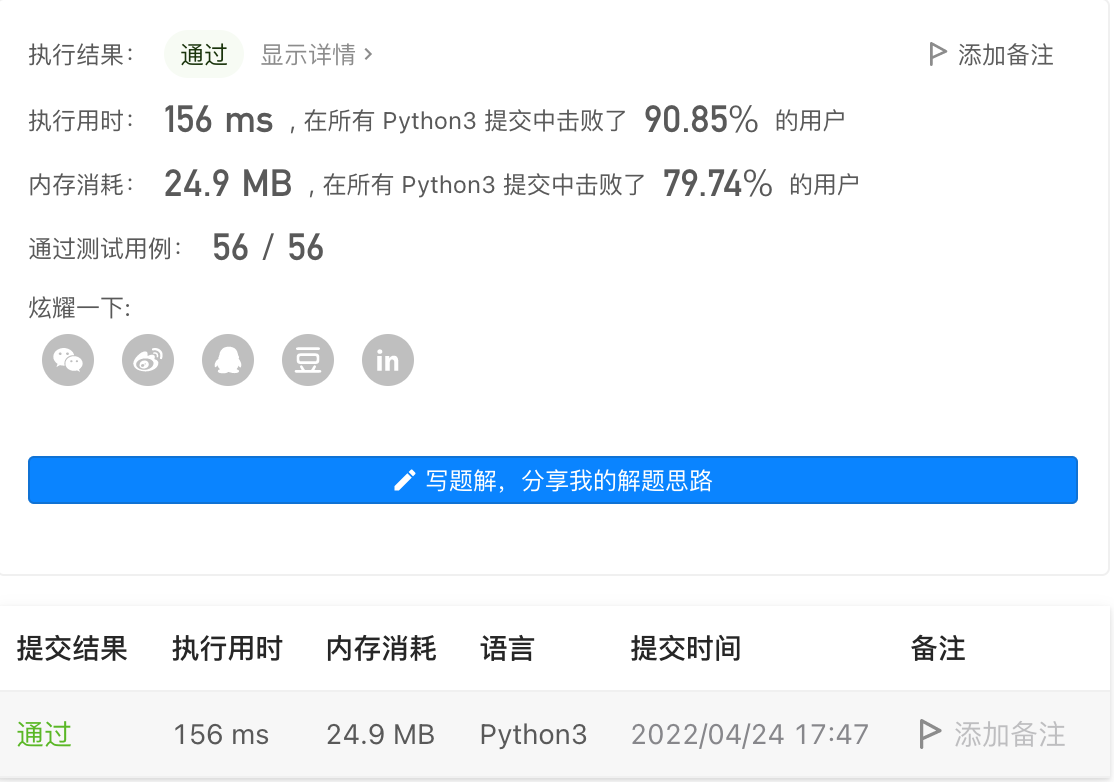Viewport: 1114px width, 782px height.
Task: Click the pencil icon on blue button
Action: coord(405,481)
